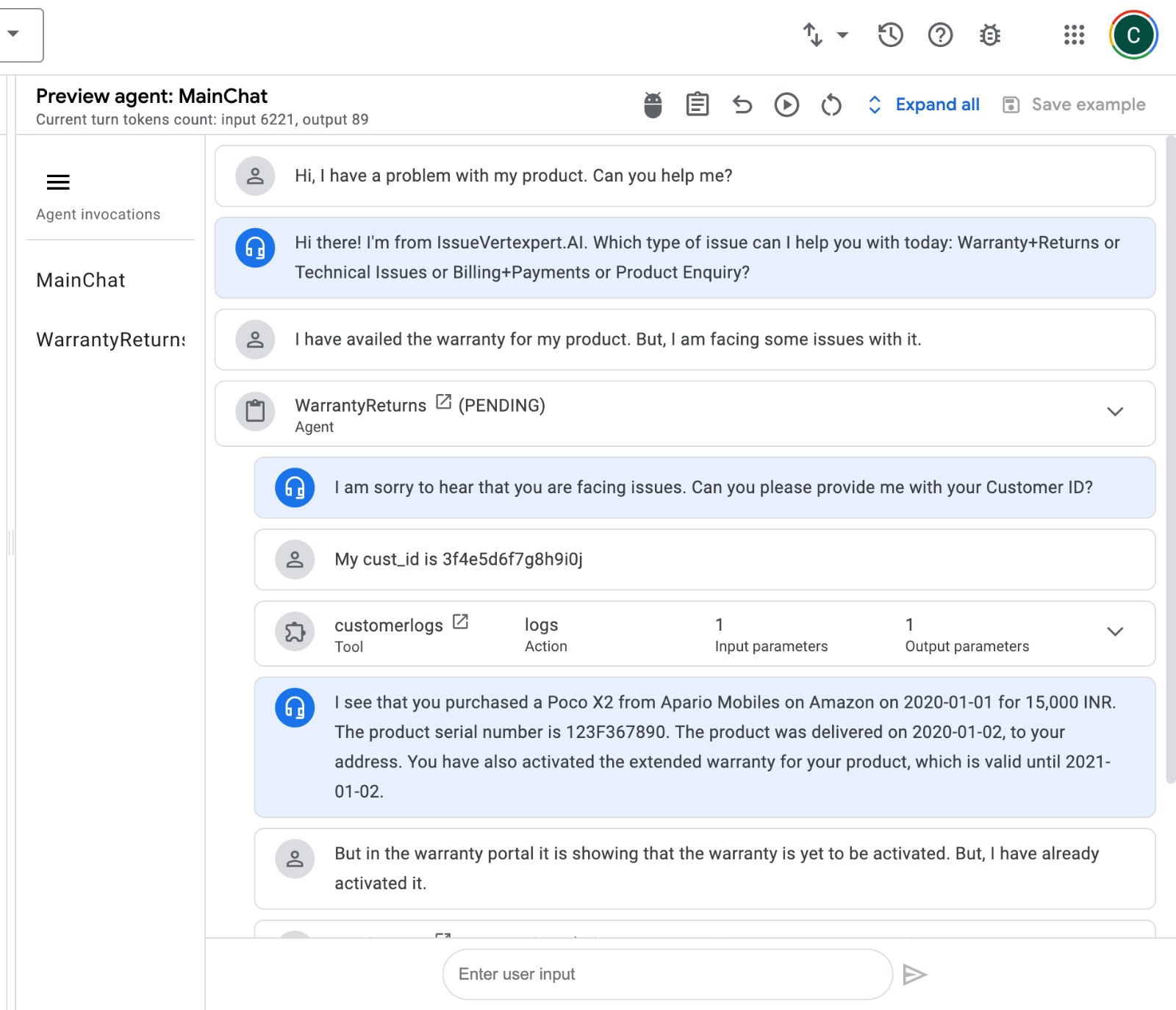Open the clipboard notes icon in toolbar
This screenshot has width=1176, height=1010.
click(x=697, y=104)
